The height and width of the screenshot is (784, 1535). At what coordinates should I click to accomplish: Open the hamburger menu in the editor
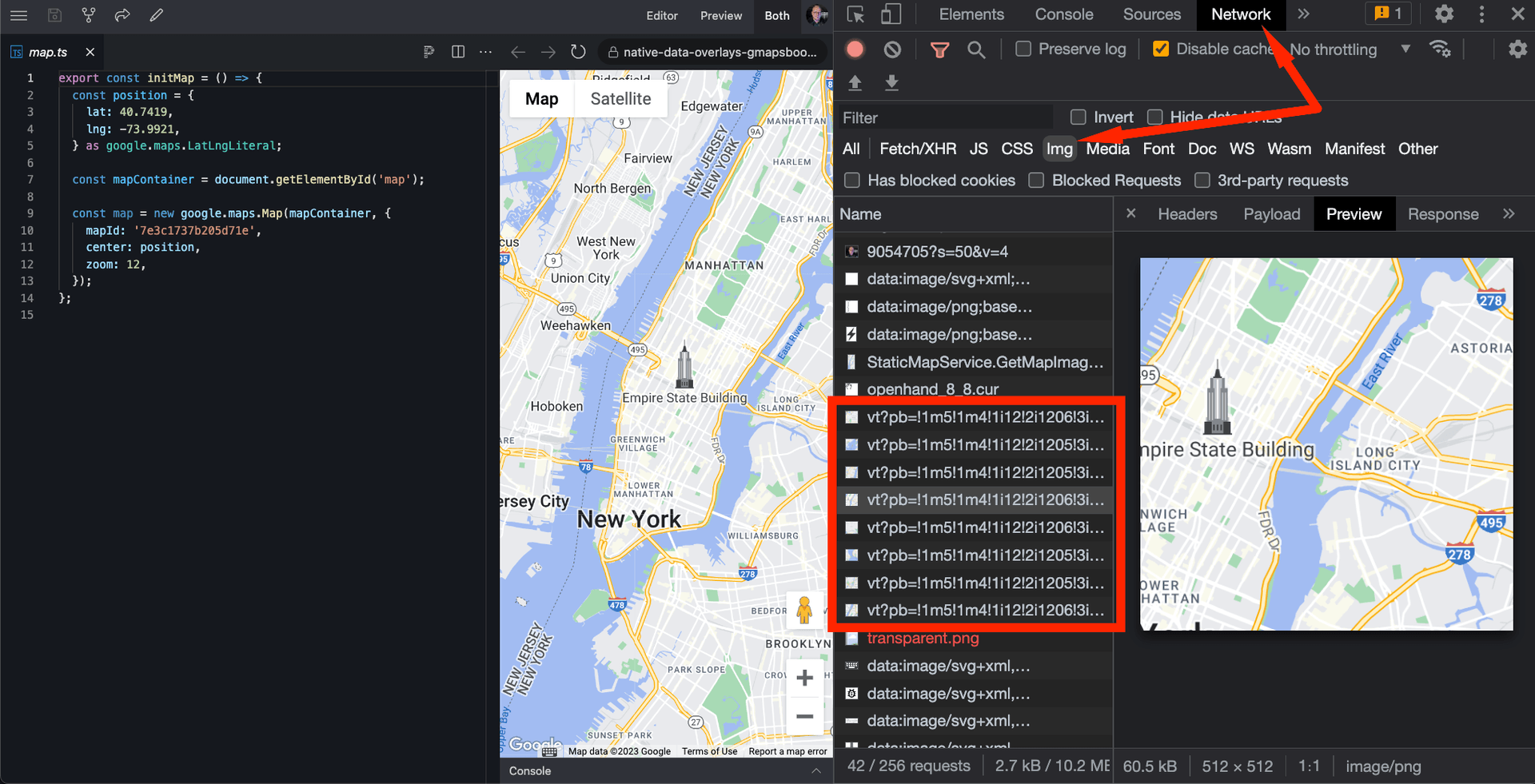click(x=19, y=15)
